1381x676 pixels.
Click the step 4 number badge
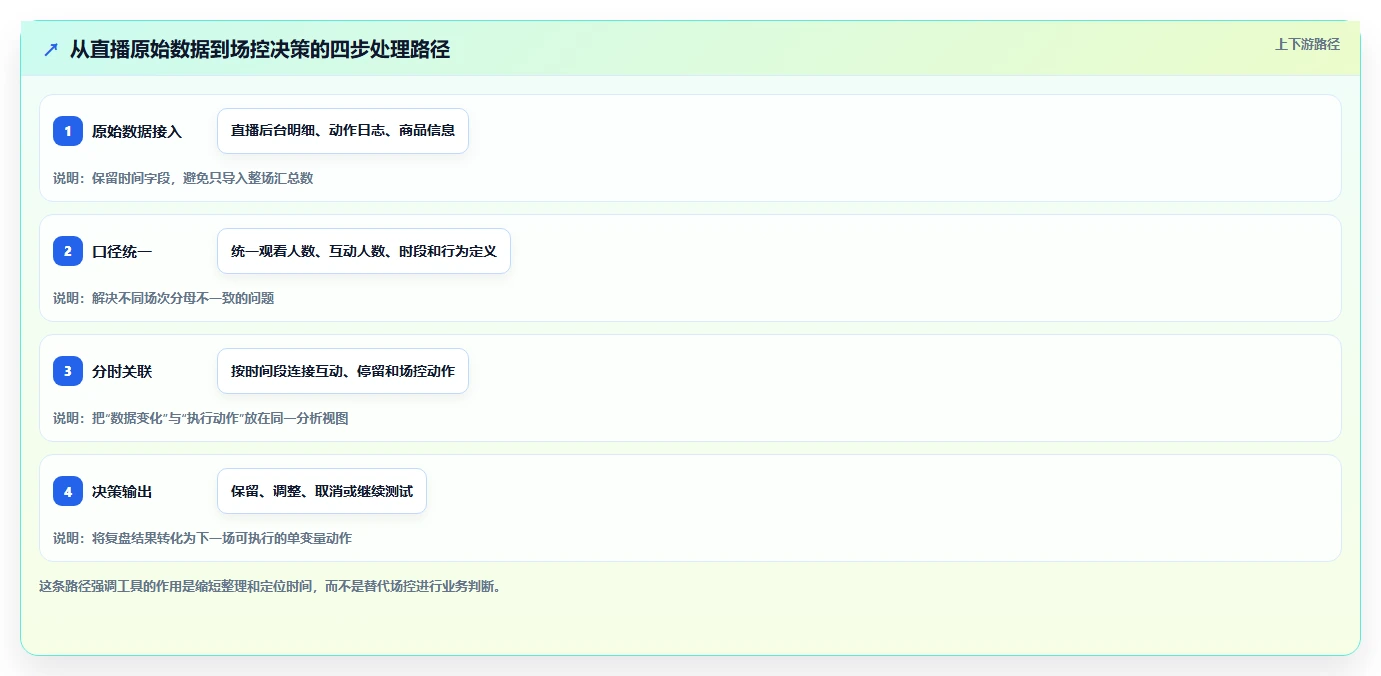point(68,491)
